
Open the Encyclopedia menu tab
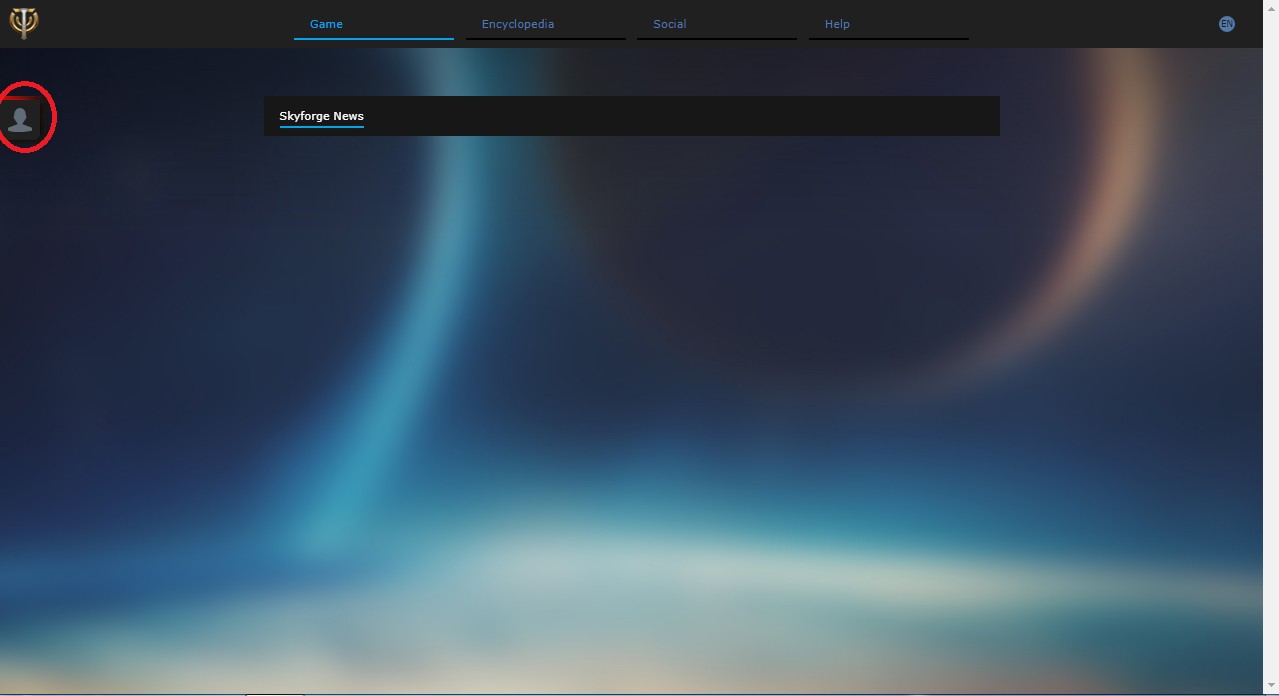pyautogui.click(x=545, y=24)
